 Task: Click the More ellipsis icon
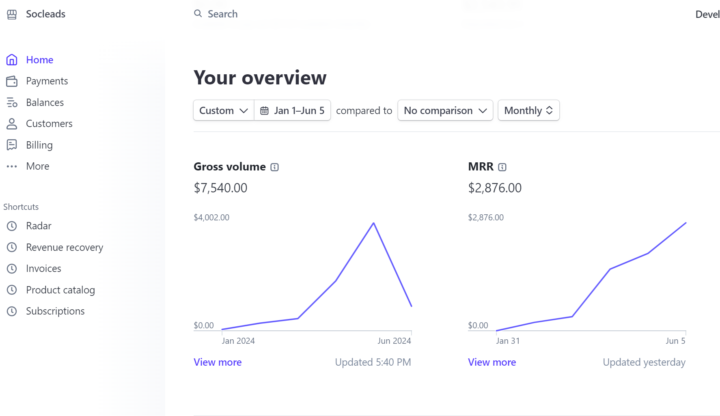[x=12, y=166]
